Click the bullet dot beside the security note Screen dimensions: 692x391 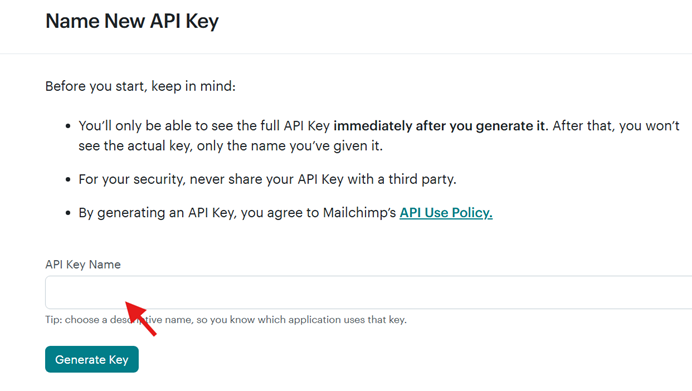pos(68,180)
